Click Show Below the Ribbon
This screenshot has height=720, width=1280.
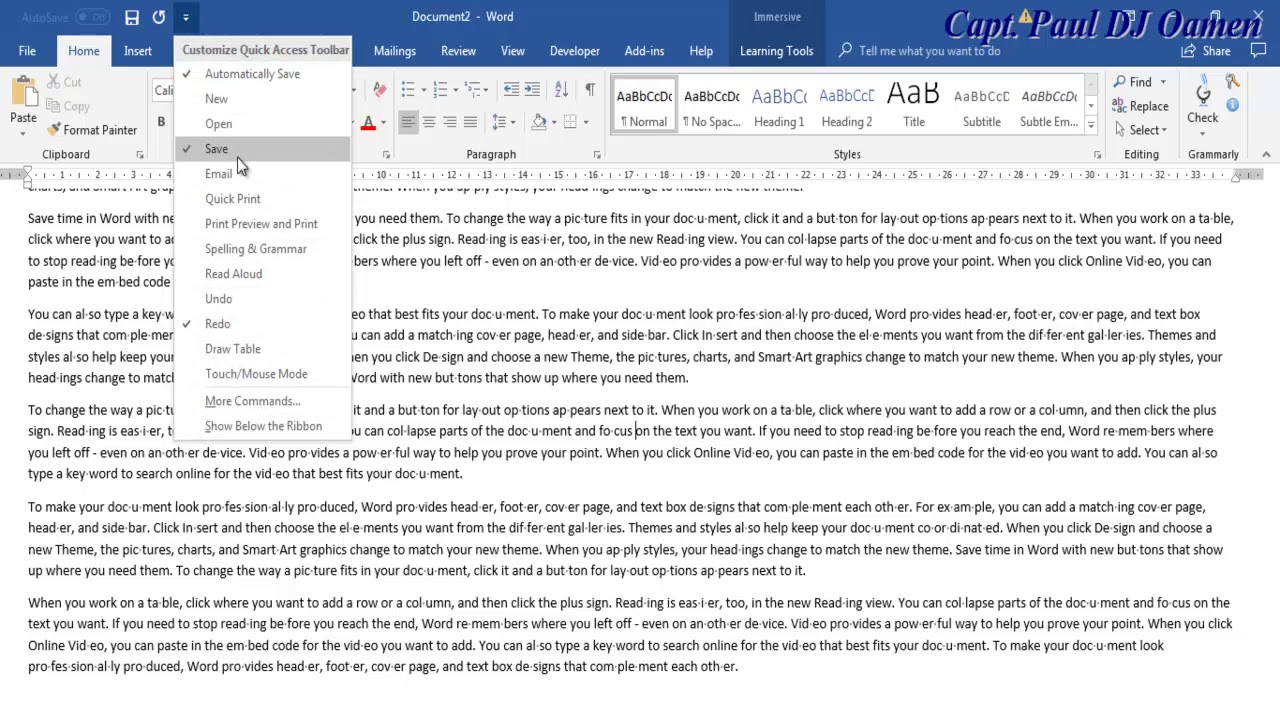[x=263, y=426]
